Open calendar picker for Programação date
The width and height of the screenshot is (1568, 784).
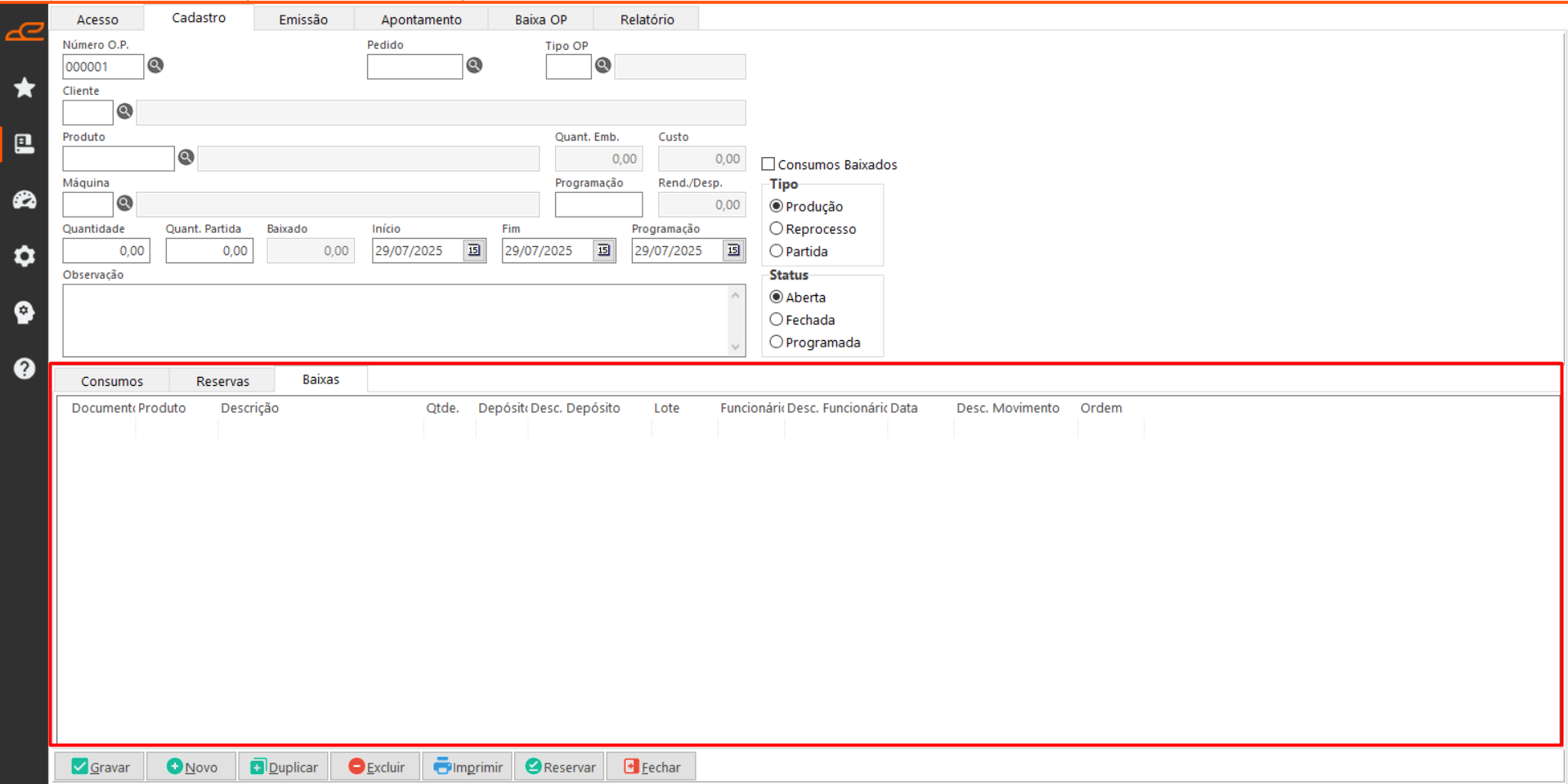click(733, 250)
